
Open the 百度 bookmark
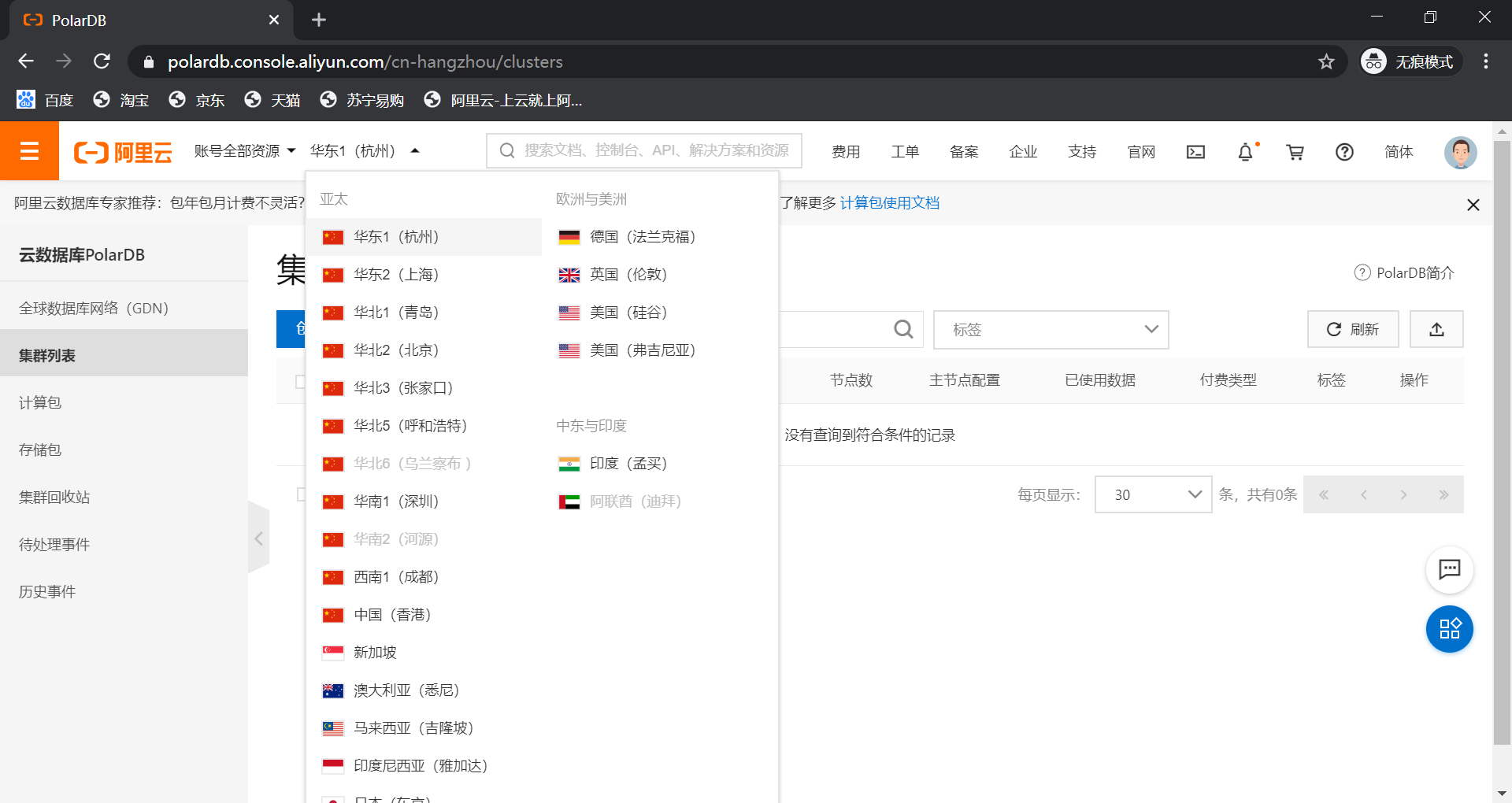[45, 100]
